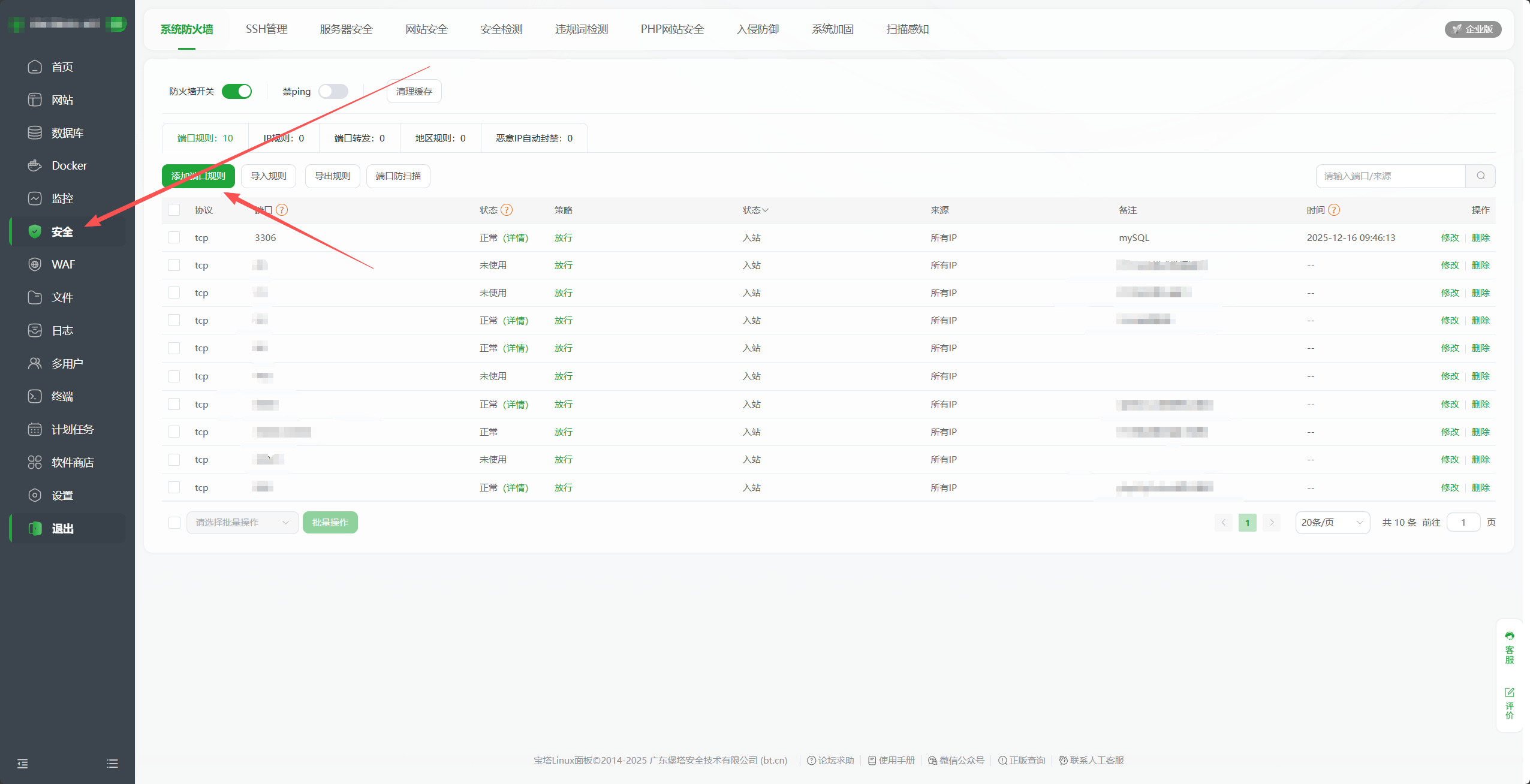Click the port column help icon
Viewport: 1530px width, 784px height.
(x=282, y=210)
